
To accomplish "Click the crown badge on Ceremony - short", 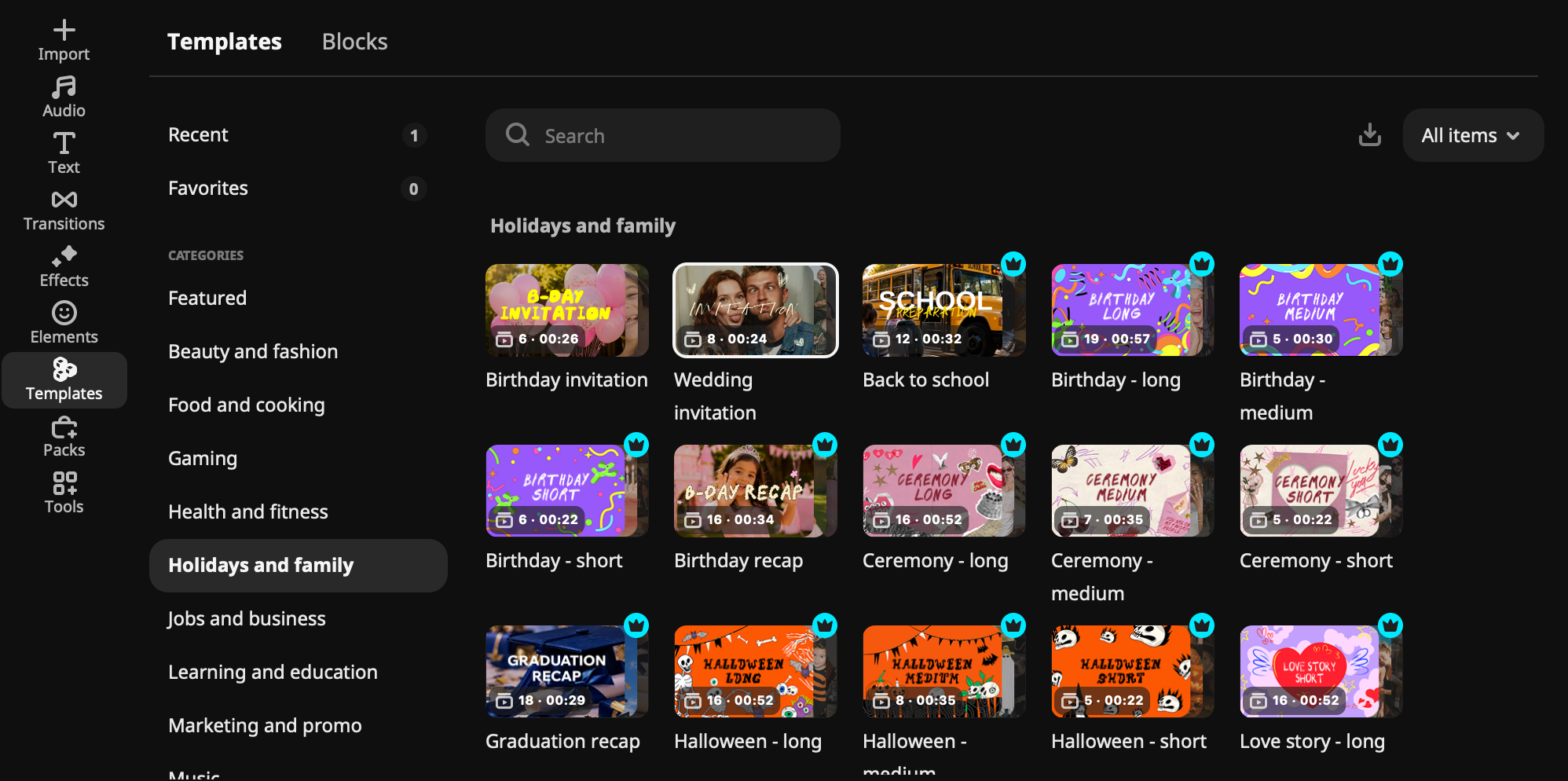I will tap(1390, 445).
